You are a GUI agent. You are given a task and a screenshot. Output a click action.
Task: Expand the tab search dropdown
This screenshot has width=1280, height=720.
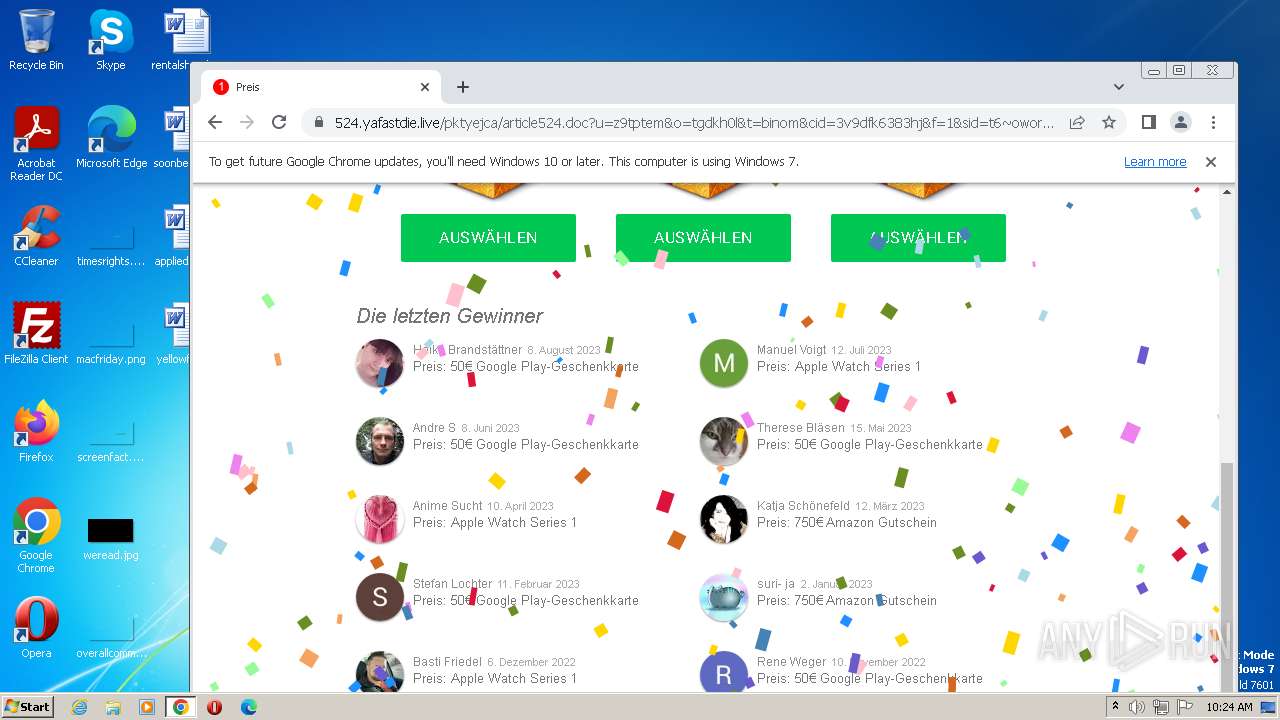[1119, 87]
